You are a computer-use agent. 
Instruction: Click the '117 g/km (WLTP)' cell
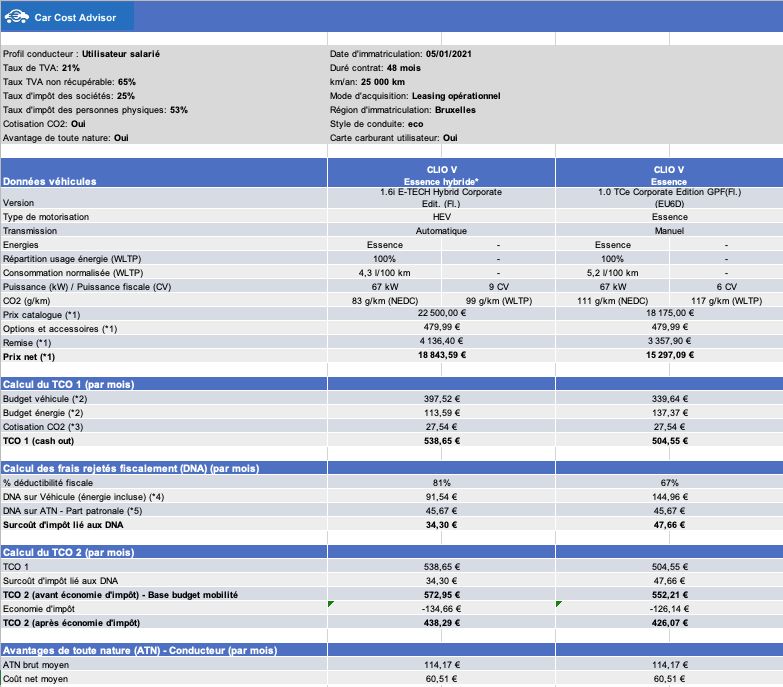tap(727, 301)
